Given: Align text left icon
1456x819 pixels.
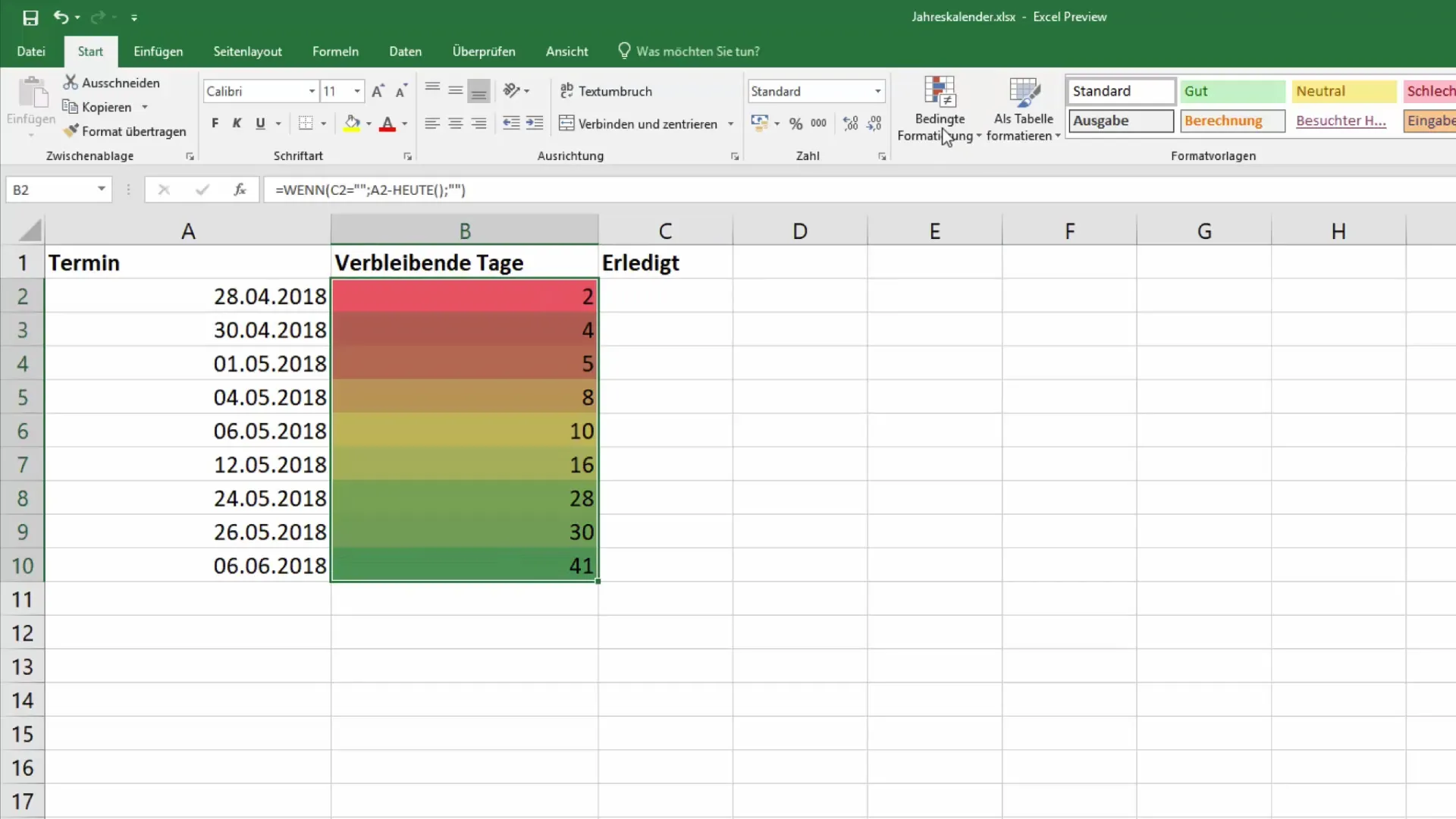Looking at the screenshot, I should click(432, 124).
